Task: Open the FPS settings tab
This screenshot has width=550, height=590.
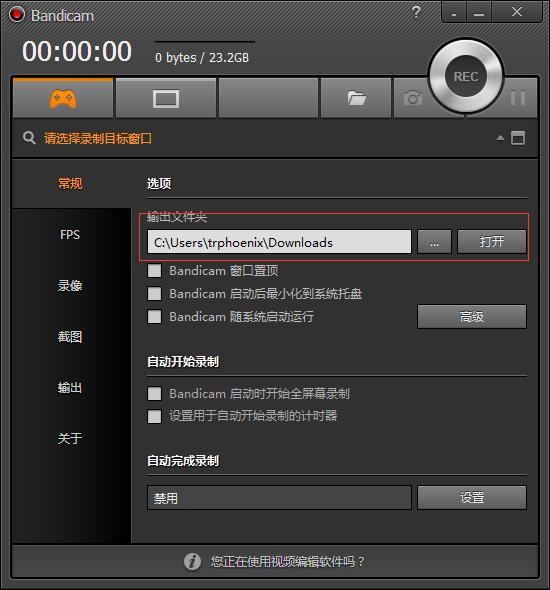Action: [70, 234]
